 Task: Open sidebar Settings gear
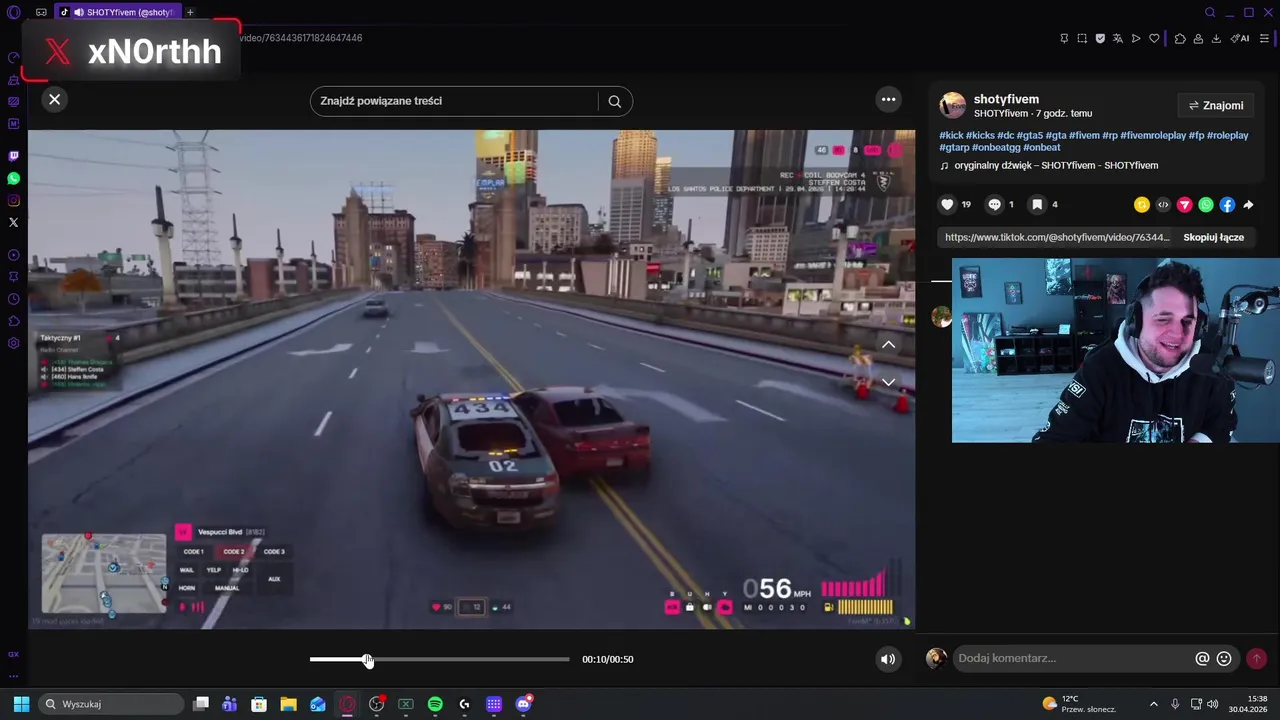pyautogui.click(x=14, y=343)
